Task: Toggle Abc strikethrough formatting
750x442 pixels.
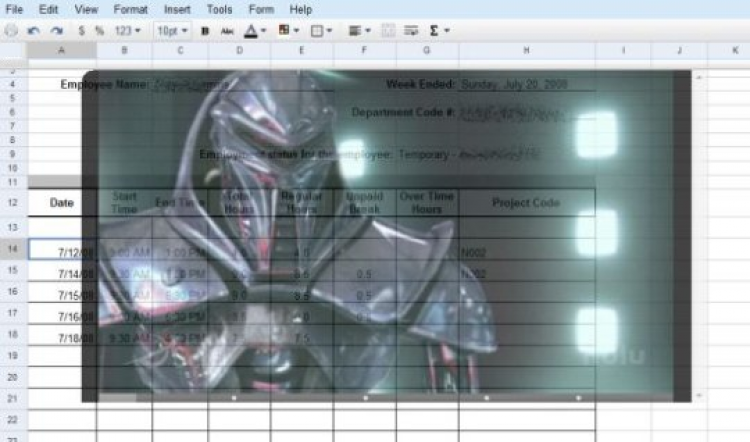Action: pyautogui.click(x=227, y=31)
